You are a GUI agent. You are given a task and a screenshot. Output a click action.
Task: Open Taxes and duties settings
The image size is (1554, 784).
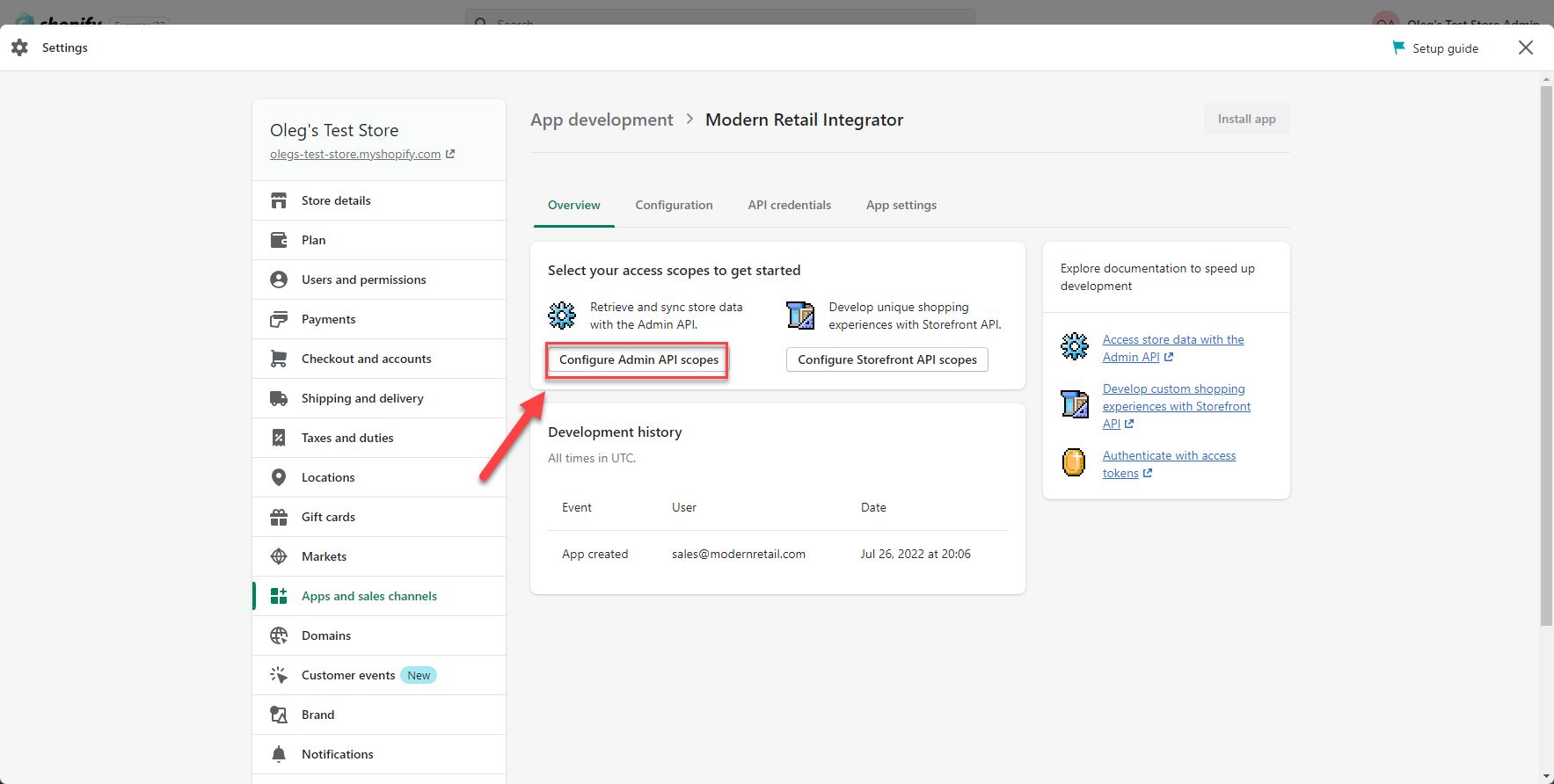click(379, 438)
